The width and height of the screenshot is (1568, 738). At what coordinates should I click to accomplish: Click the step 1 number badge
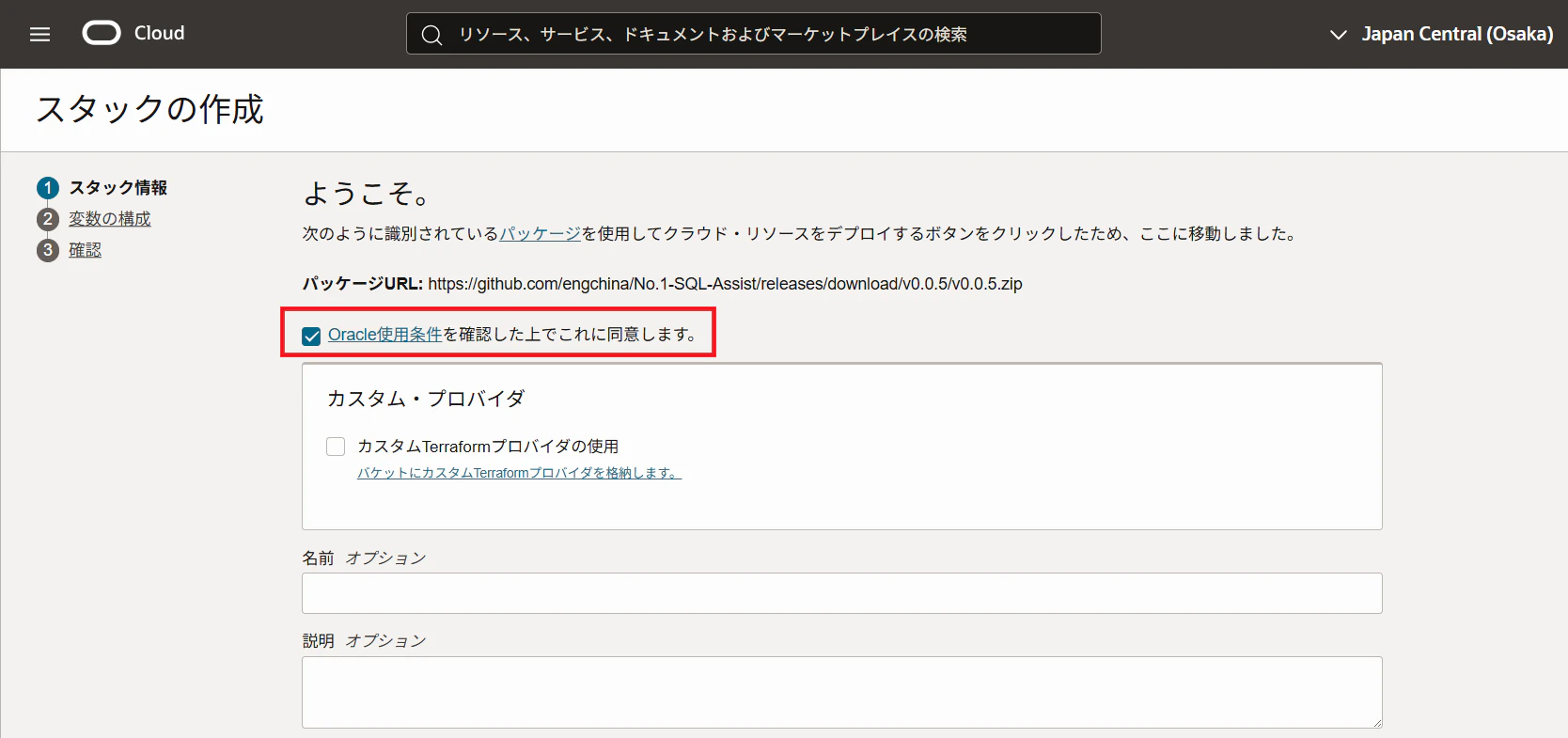pos(48,188)
